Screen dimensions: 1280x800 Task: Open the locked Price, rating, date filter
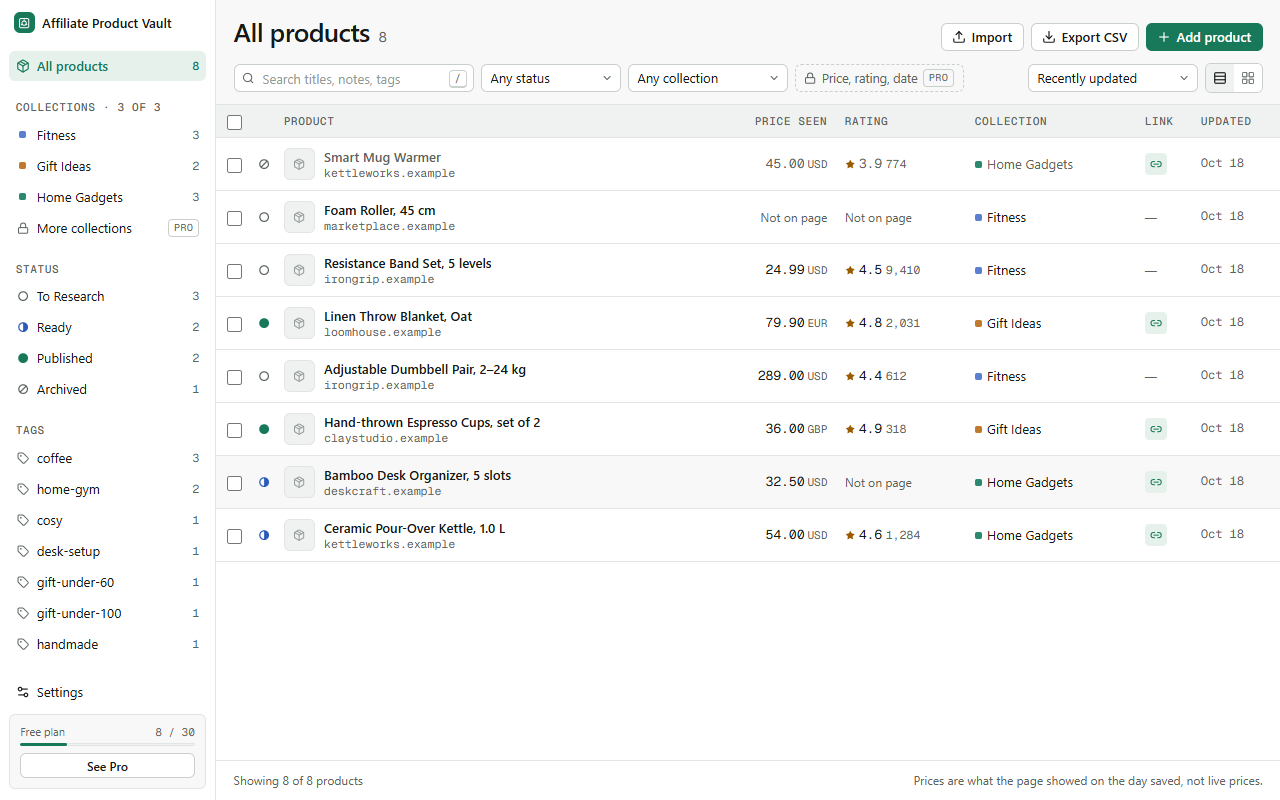(879, 78)
